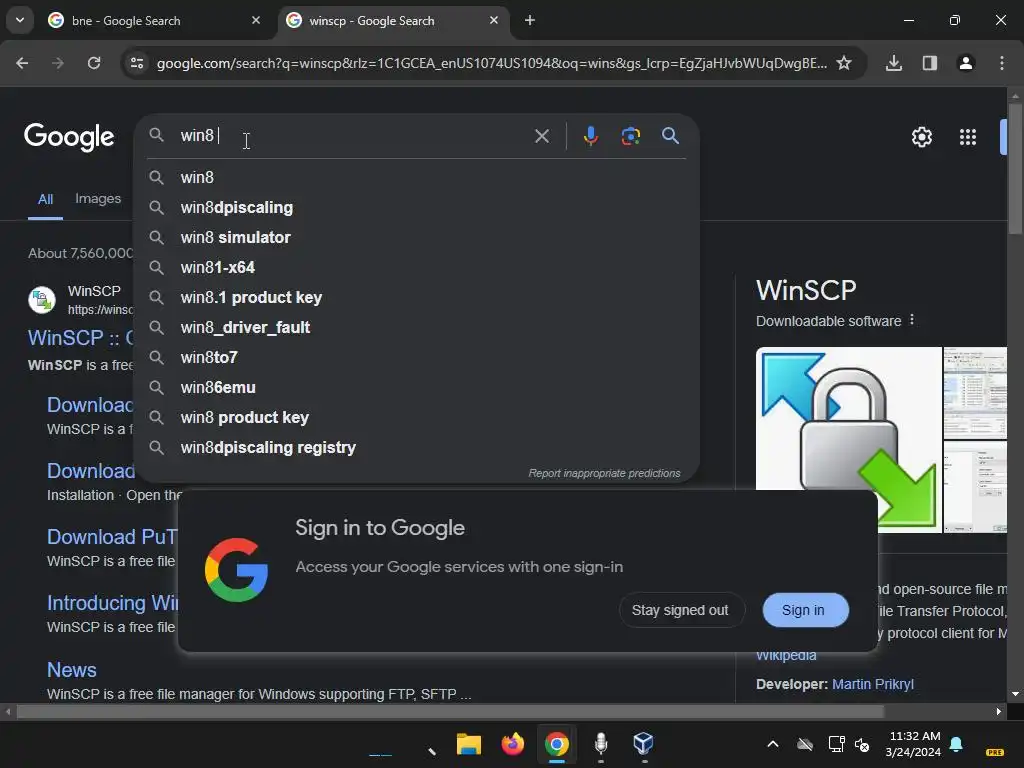Open Google apps grid

(967, 136)
